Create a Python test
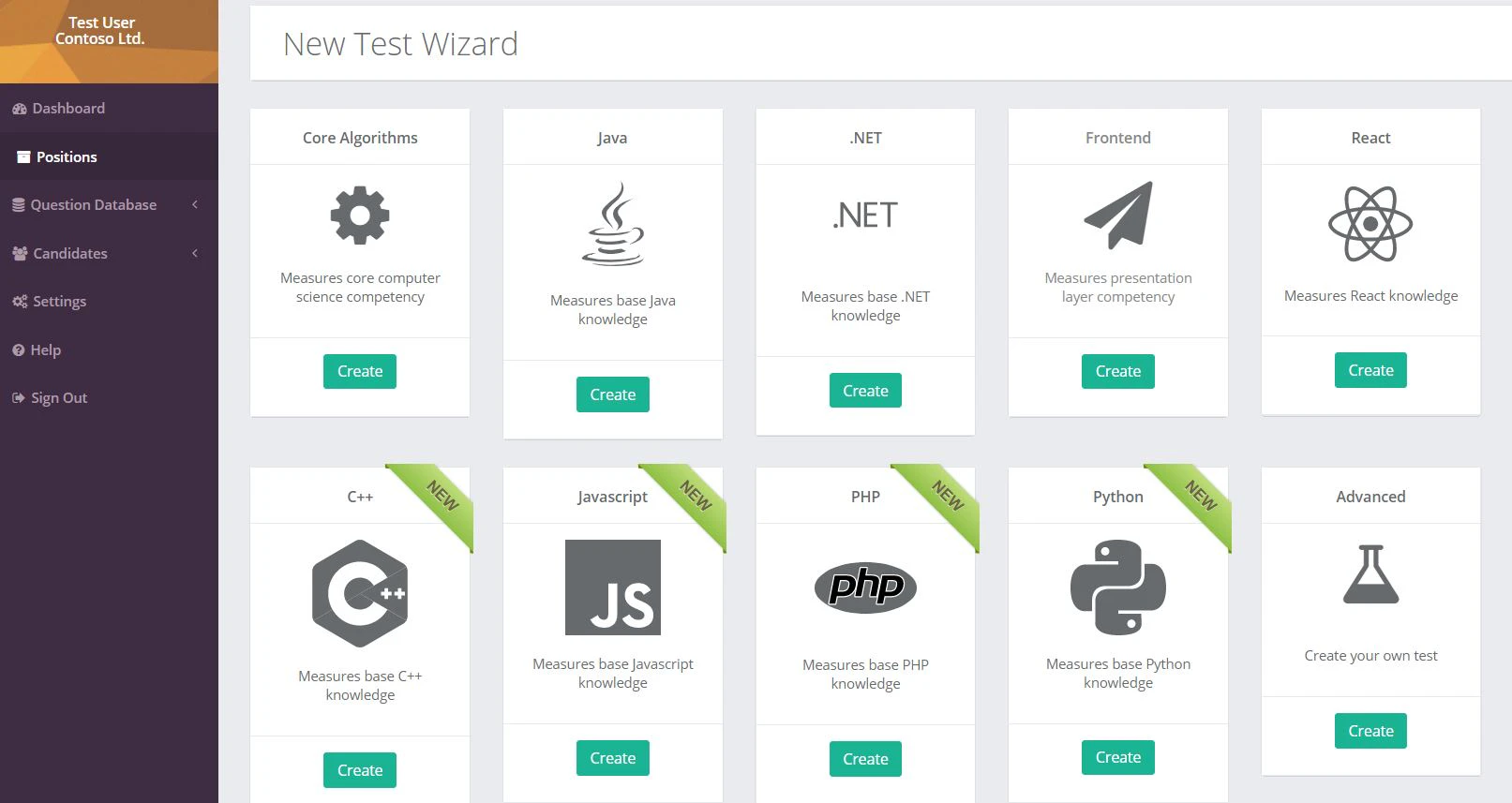1512x803 pixels. tap(1118, 757)
